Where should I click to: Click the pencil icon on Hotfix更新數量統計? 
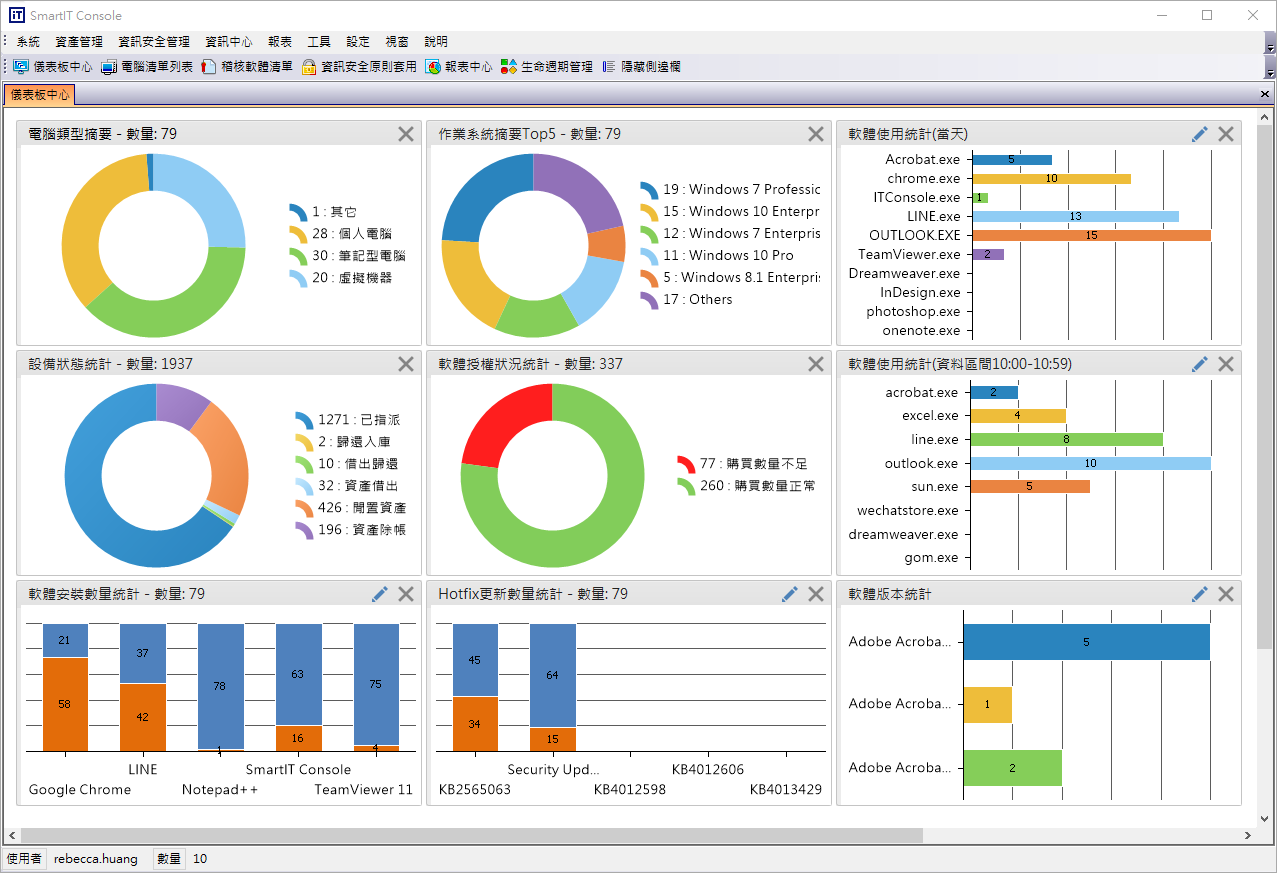(x=789, y=593)
